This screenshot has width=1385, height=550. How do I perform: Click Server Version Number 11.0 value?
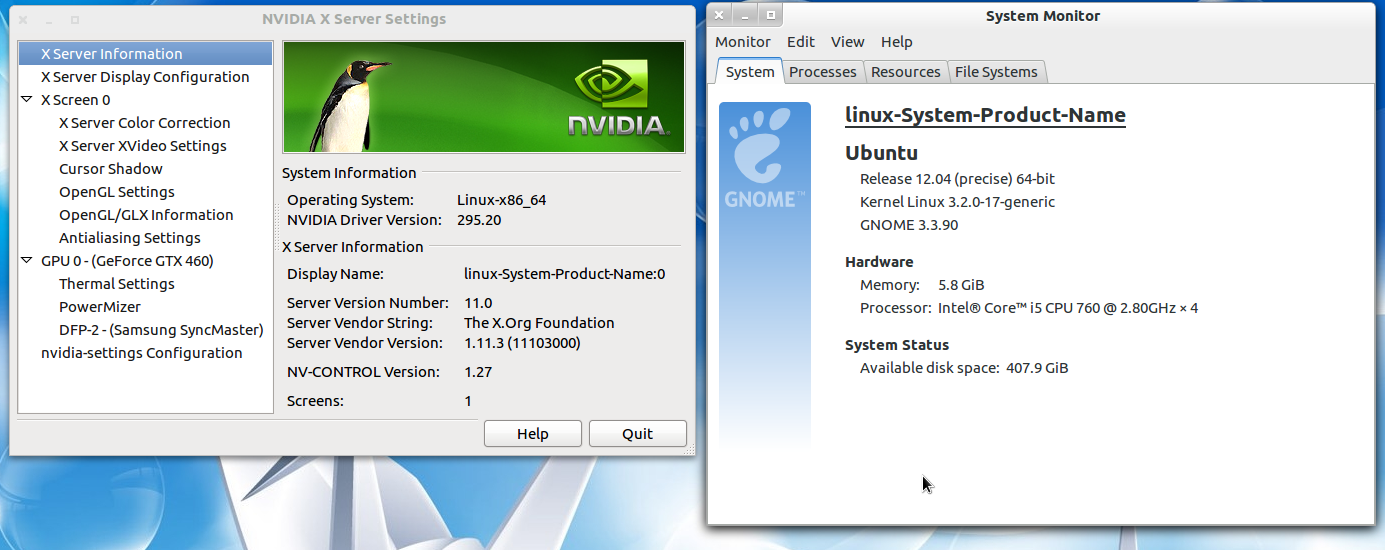478,303
